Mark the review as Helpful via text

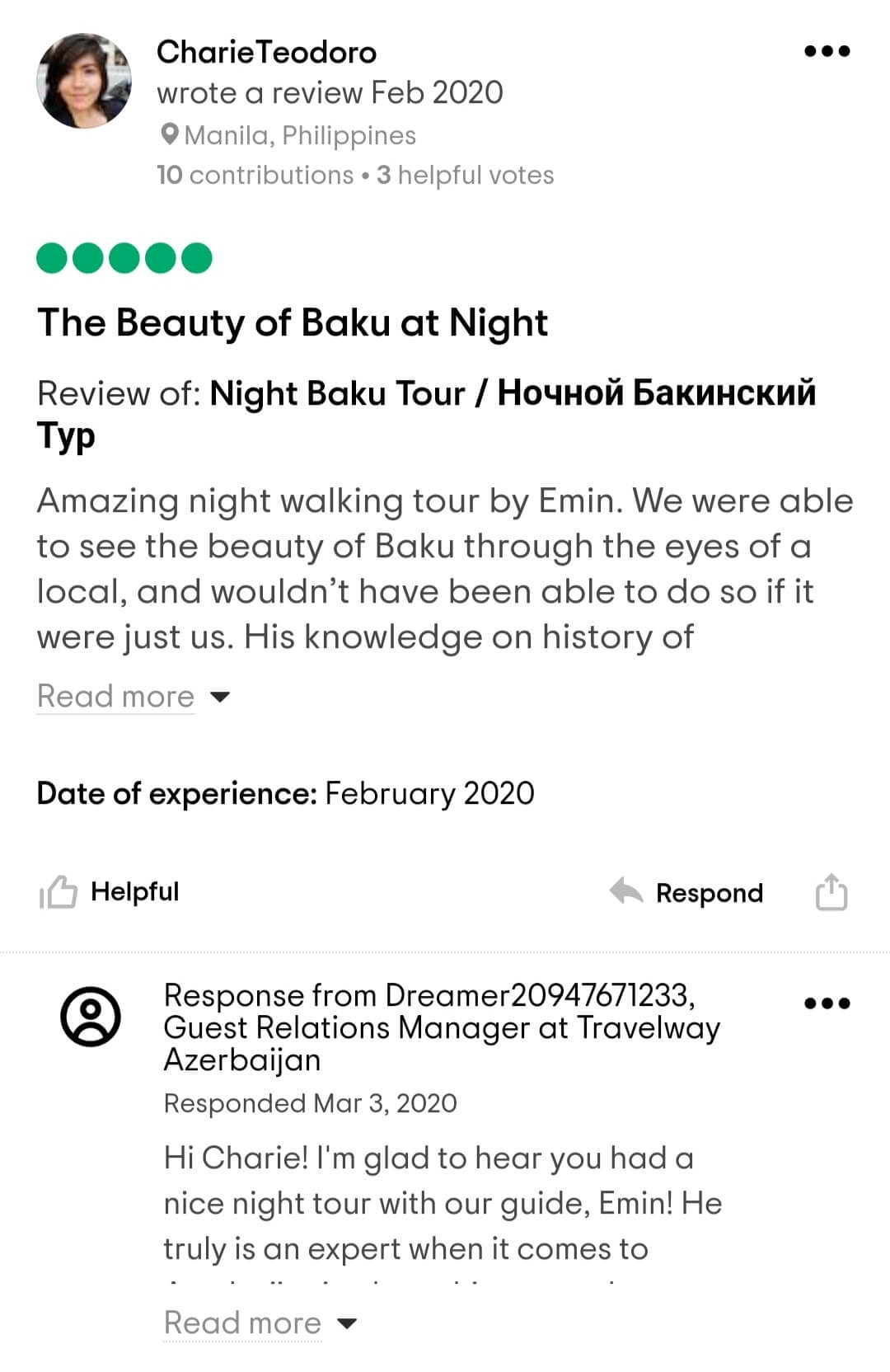(134, 891)
